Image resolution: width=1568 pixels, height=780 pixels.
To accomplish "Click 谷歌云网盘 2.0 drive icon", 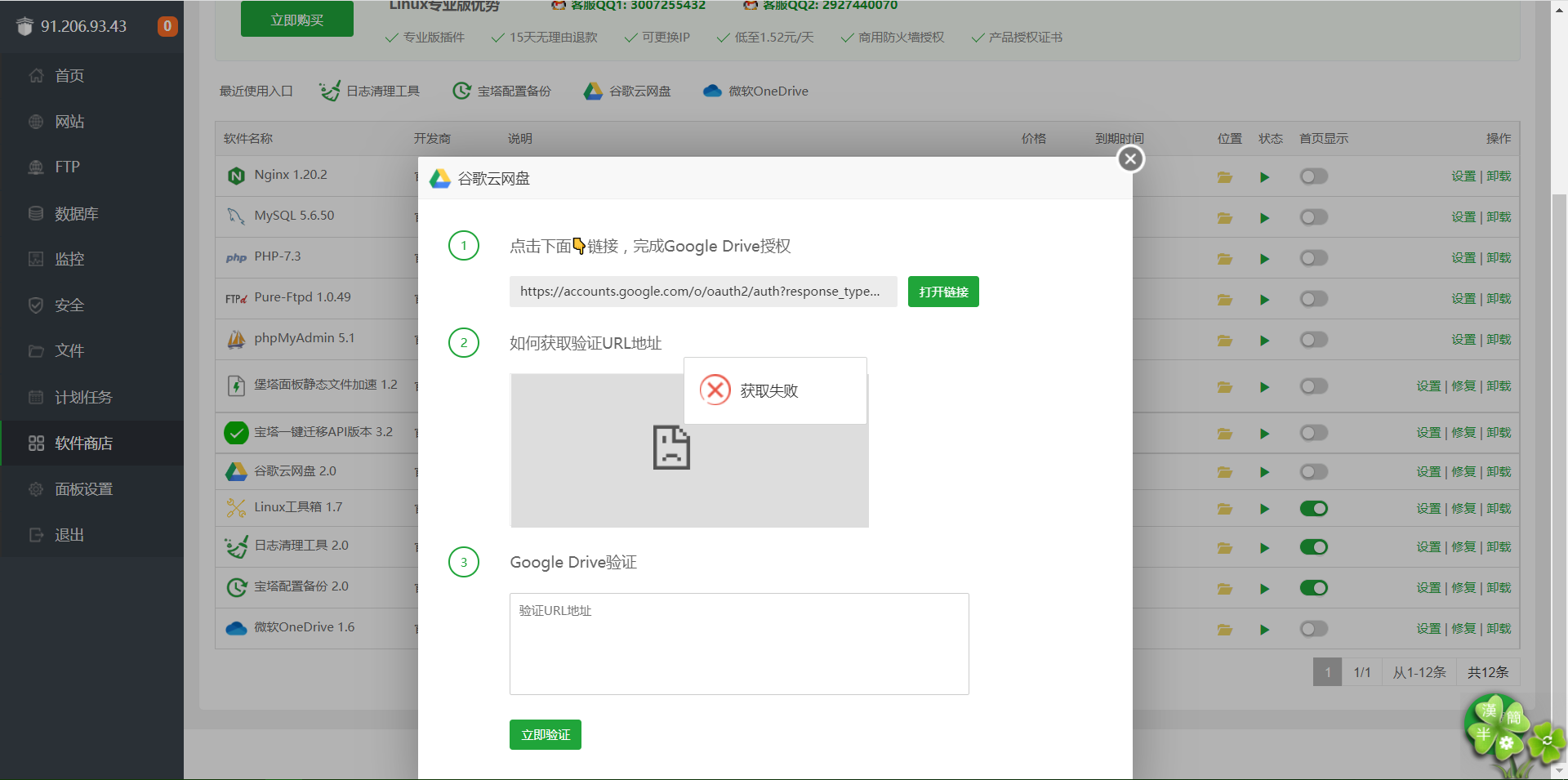I will [x=236, y=471].
